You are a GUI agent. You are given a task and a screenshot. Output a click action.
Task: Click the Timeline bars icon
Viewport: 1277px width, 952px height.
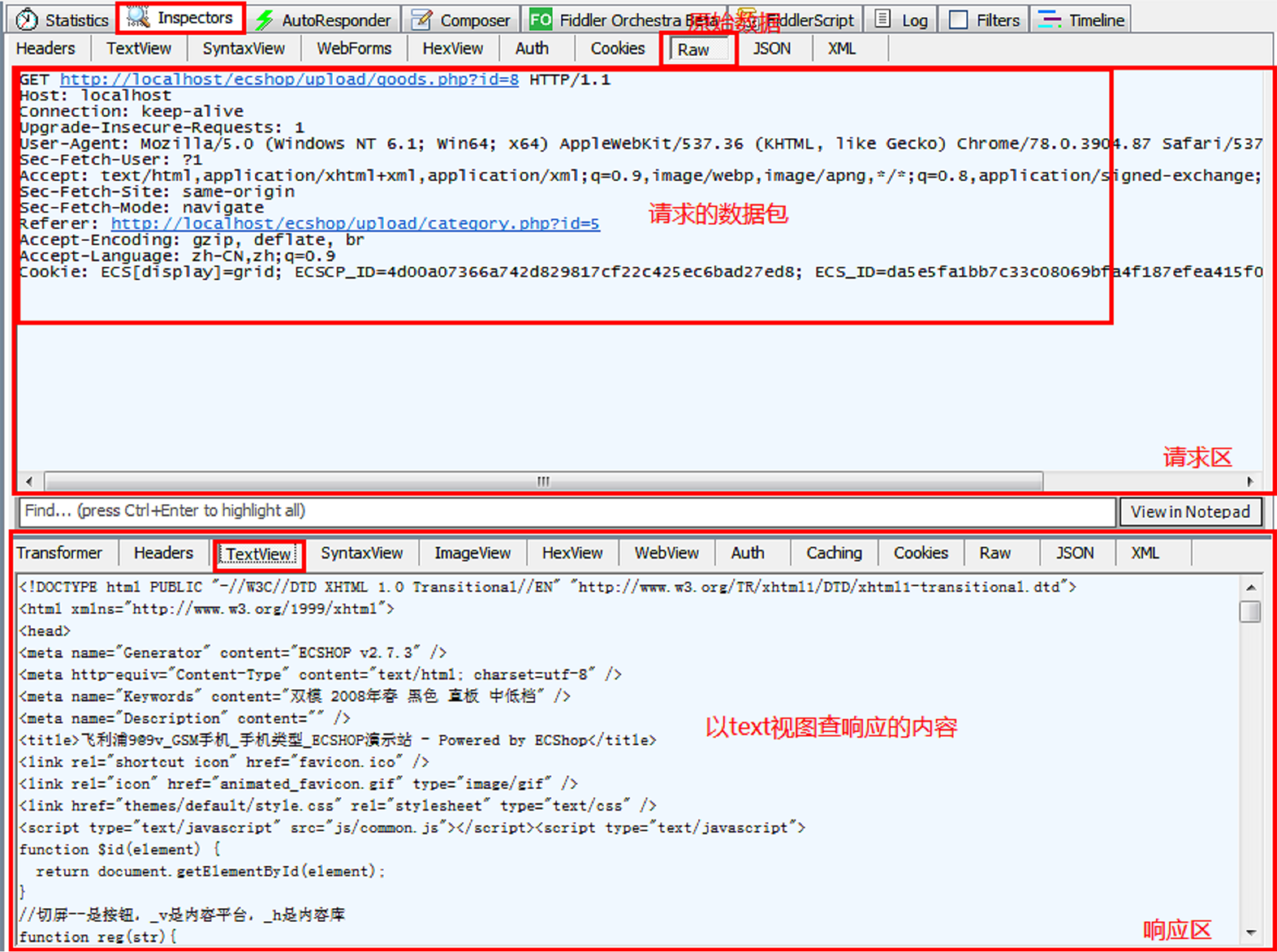(x=1049, y=20)
